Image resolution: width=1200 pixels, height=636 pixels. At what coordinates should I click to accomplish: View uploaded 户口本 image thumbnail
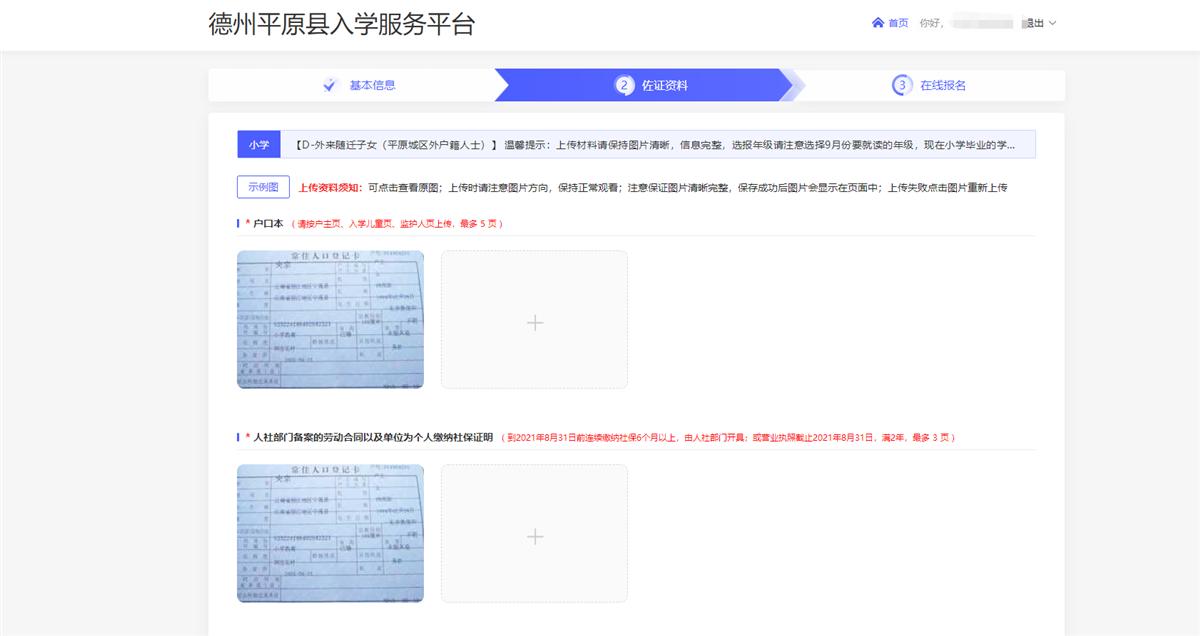330,319
